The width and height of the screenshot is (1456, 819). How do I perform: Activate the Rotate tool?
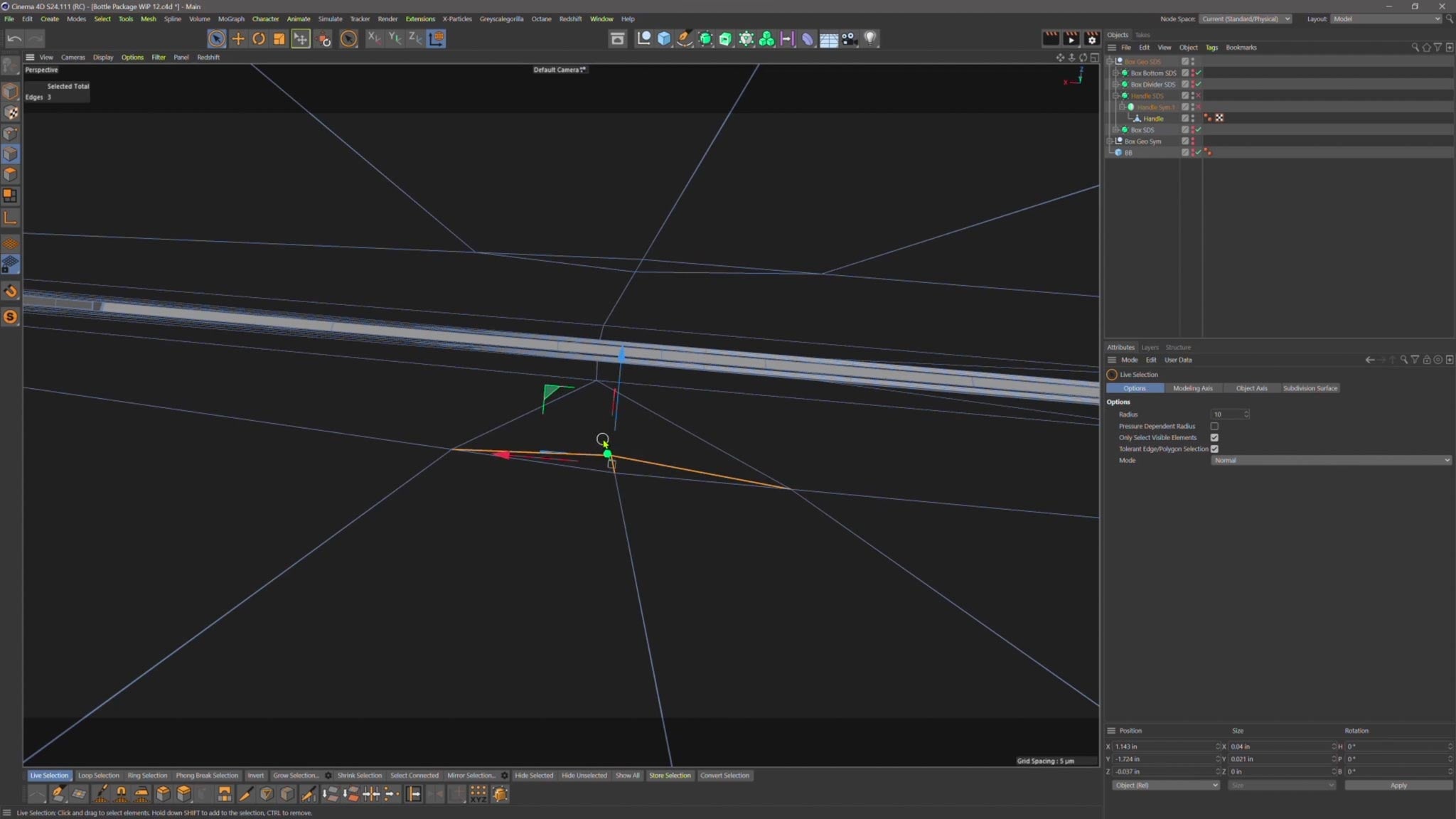(259, 38)
